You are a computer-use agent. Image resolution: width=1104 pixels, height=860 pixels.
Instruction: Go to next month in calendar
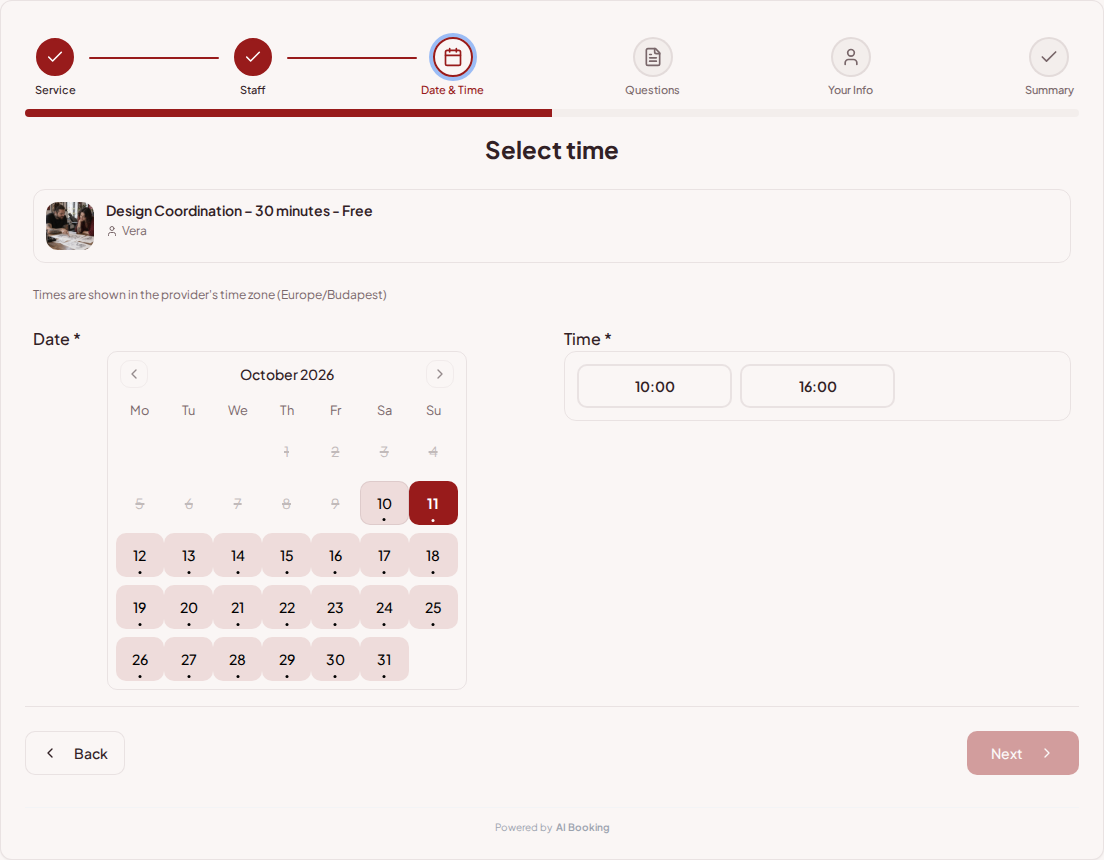(x=439, y=374)
